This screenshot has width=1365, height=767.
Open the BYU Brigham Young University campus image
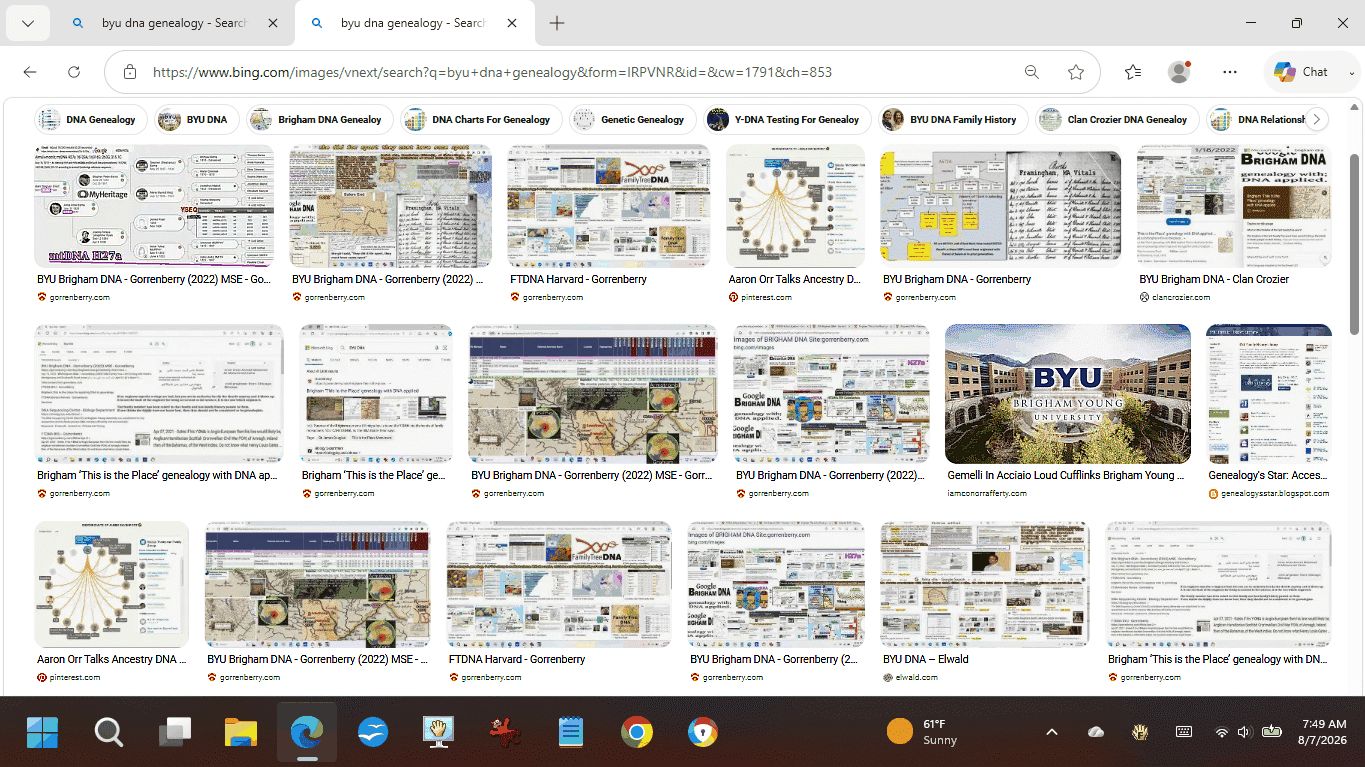click(x=1068, y=394)
